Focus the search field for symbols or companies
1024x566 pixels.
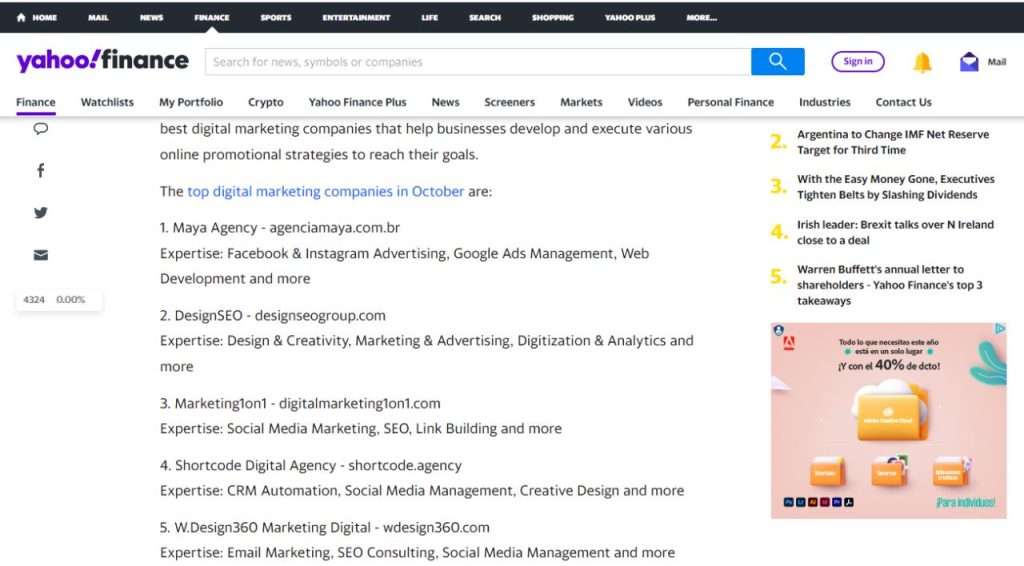478,62
